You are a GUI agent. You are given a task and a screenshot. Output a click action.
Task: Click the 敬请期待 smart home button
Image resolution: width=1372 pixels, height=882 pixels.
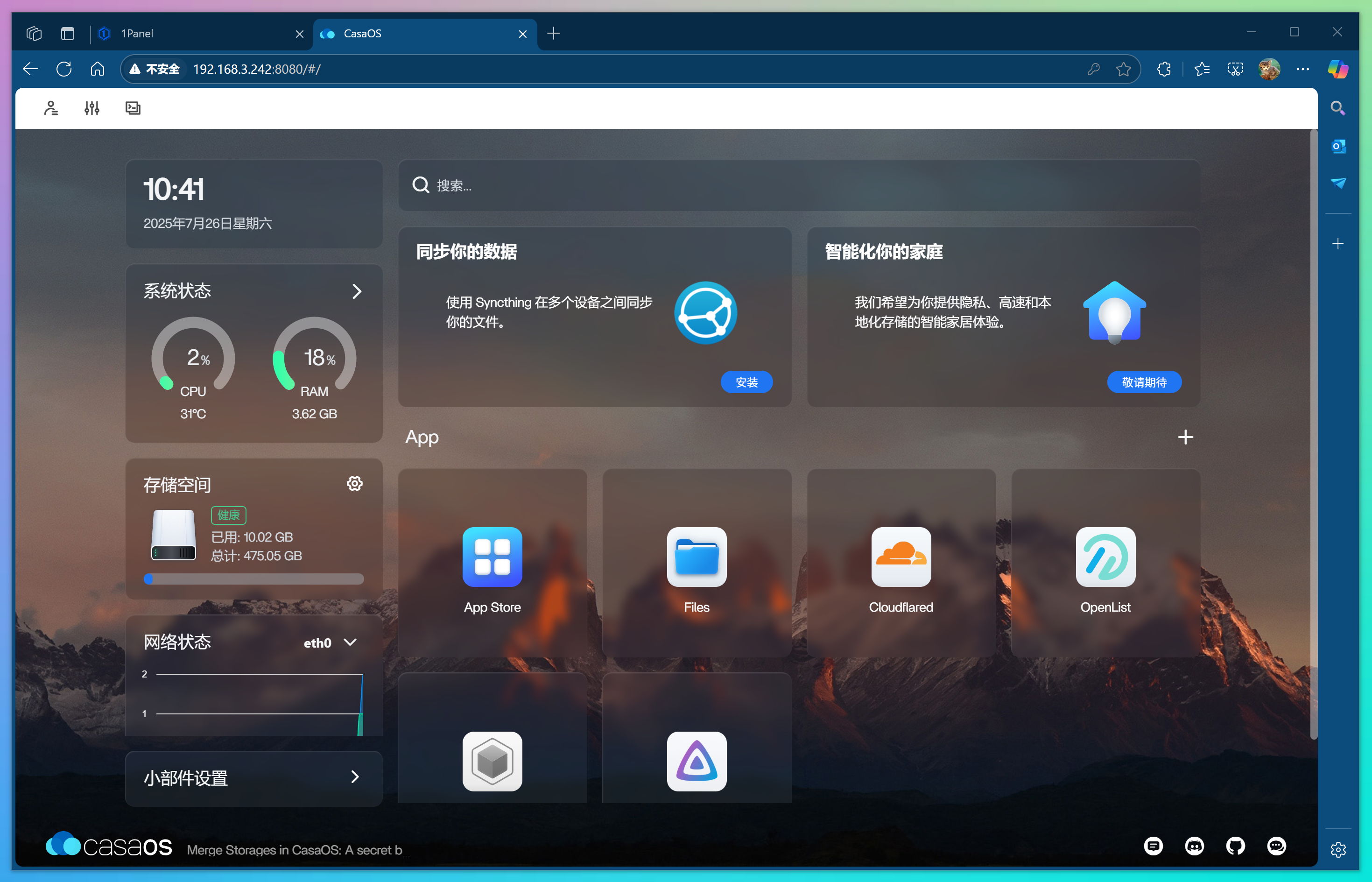[x=1144, y=382]
